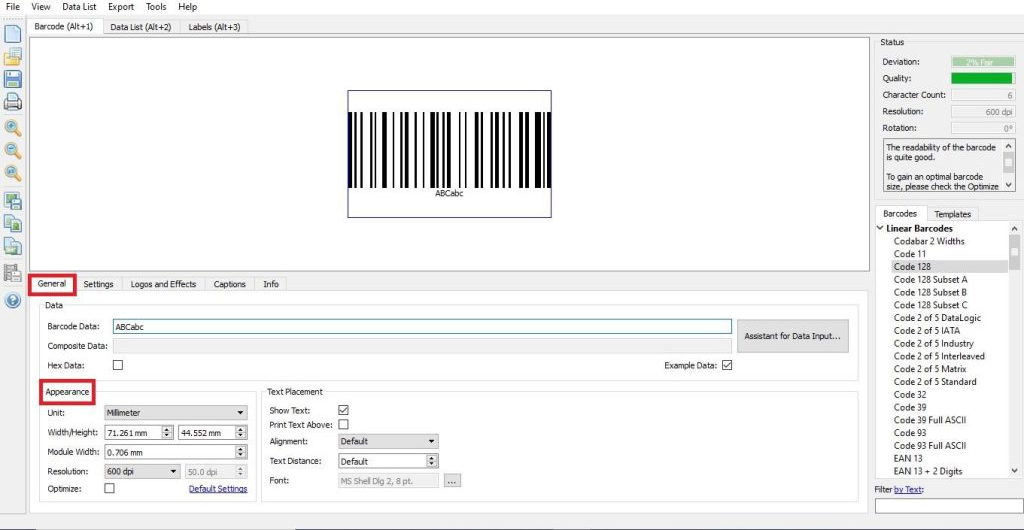
Task: Open the Export menu
Action: pos(121,7)
